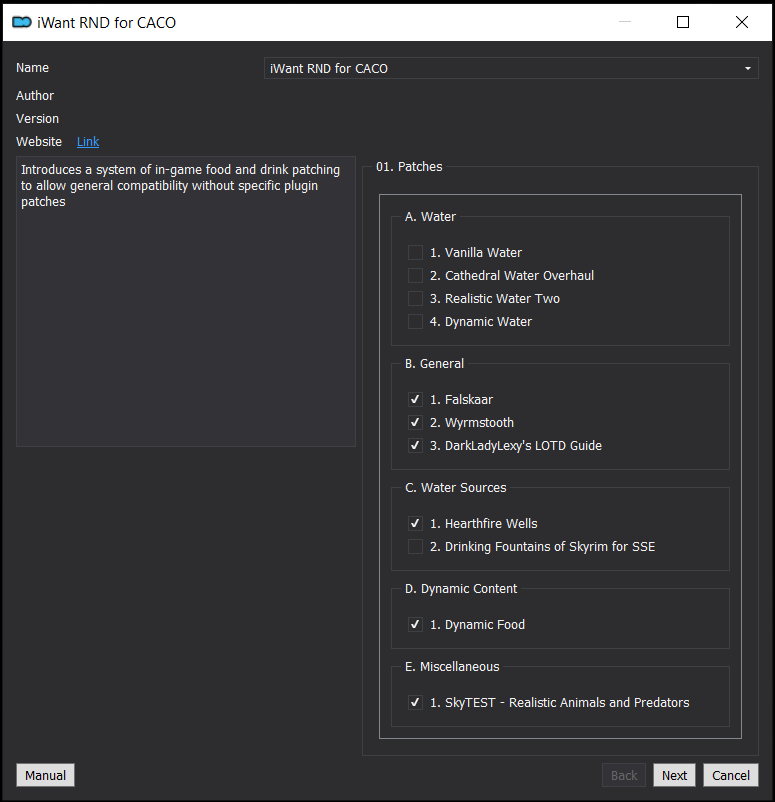Click the iWant RND for CACO name field
This screenshot has width=775, height=802.
511,69
